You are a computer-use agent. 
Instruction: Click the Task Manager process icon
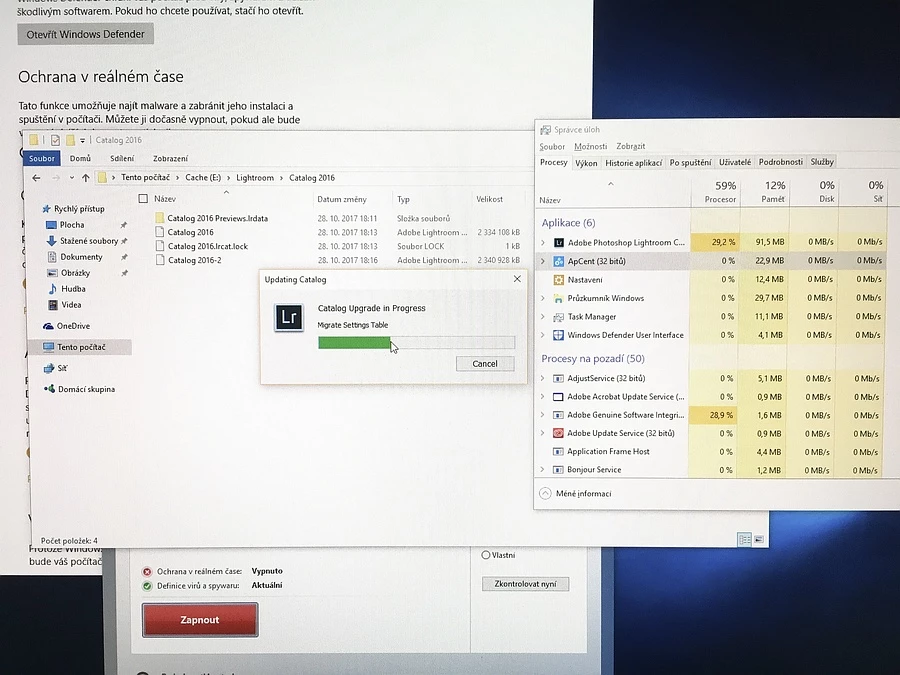click(x=558, y=317)
